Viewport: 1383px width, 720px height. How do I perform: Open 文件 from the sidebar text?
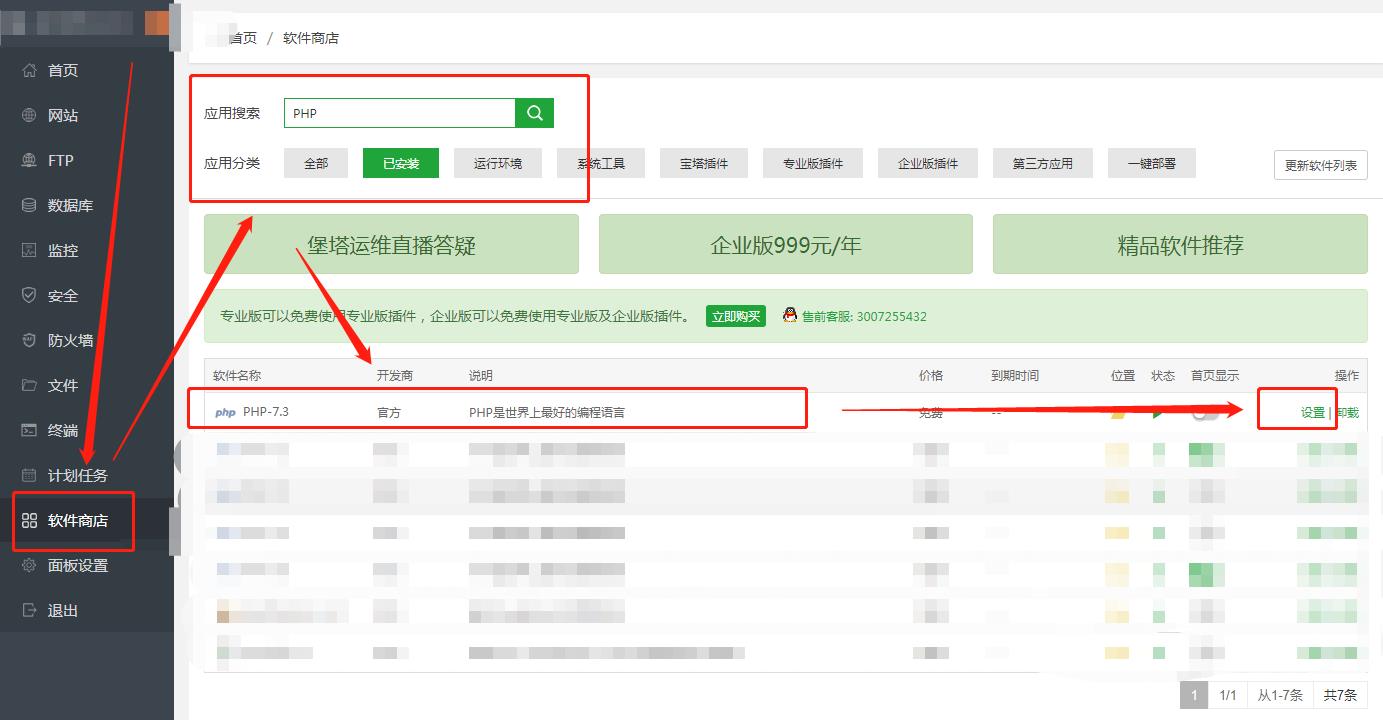pyautogui.click(x=63, y=385)
